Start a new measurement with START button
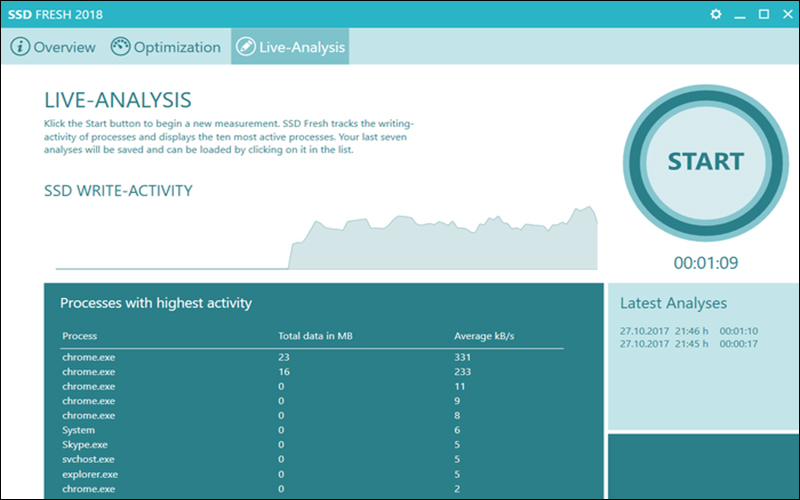Screen dimensions: 800x500 click(706, 162)
